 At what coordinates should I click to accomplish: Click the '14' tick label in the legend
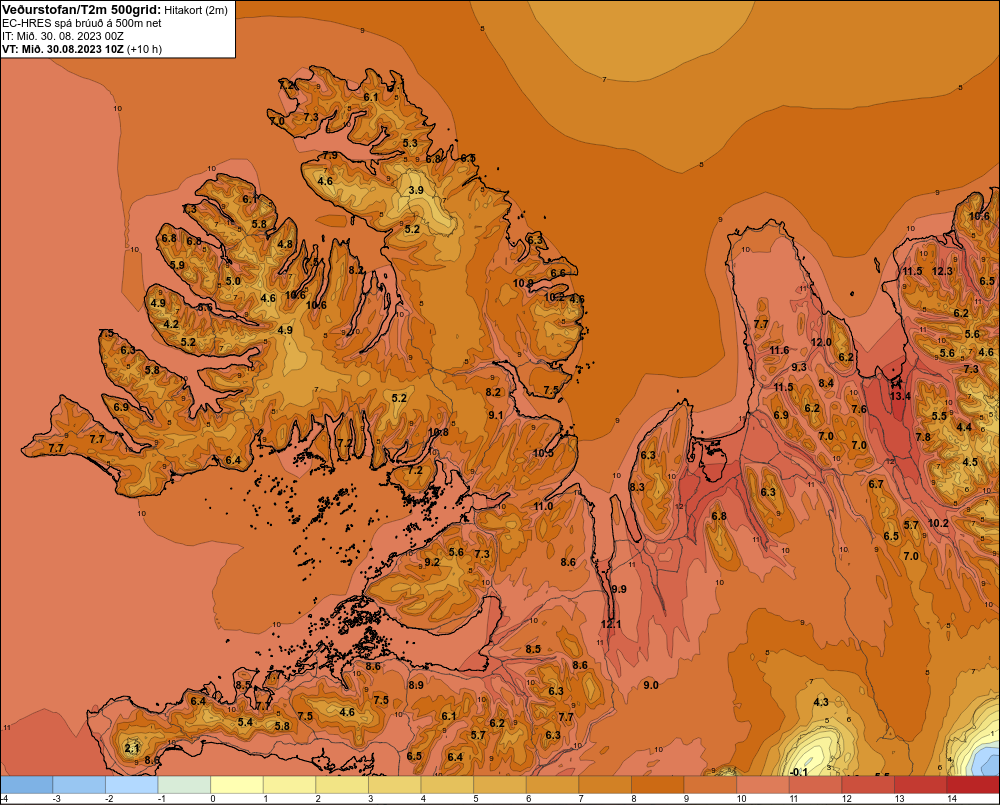[952, 799]
